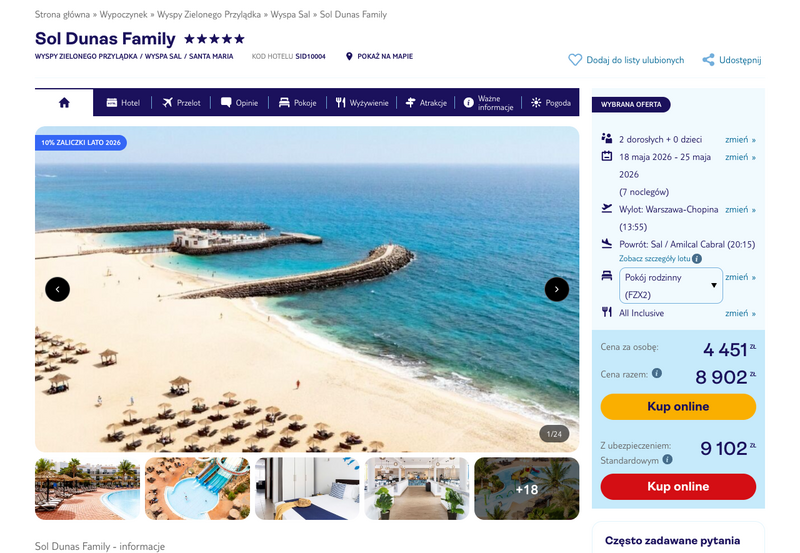This screenshot has width=800, height=553.
Task: Open Wyspa Sal breadcrumb link
Action: tap(290, 14)
